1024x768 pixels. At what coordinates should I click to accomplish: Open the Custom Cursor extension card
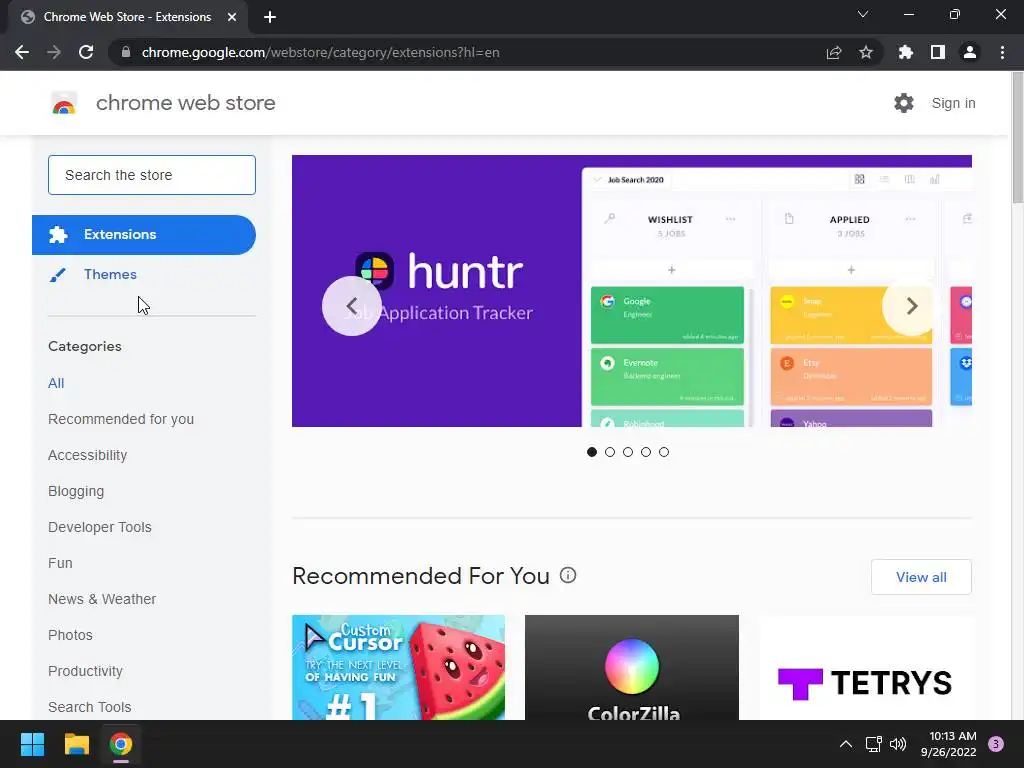click(x=398, y=667)
